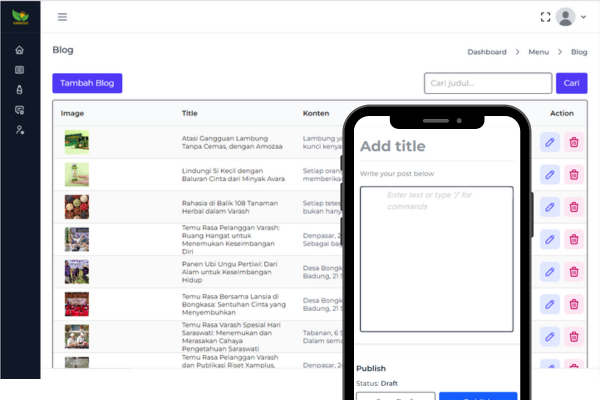The width and height of the screenshot is (600, 400).
Task: Click the Title column header
Action: coord(190,113)
